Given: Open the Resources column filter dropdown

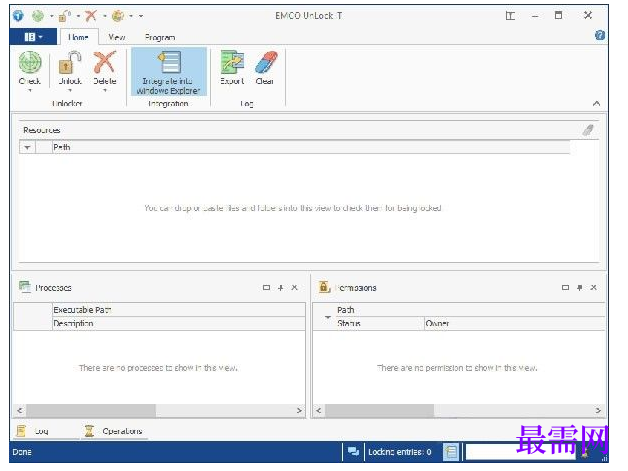Looking at the screenshot, I should pyautogui.click(x=27, y=147).
